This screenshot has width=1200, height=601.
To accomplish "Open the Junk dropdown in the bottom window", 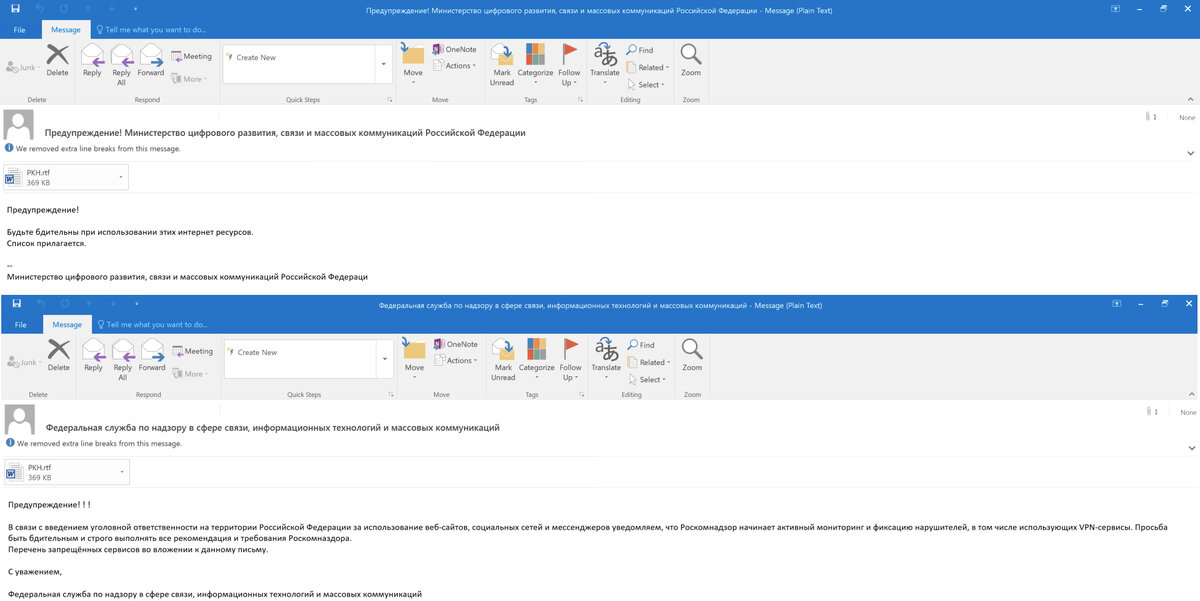I will coord(25,363).
